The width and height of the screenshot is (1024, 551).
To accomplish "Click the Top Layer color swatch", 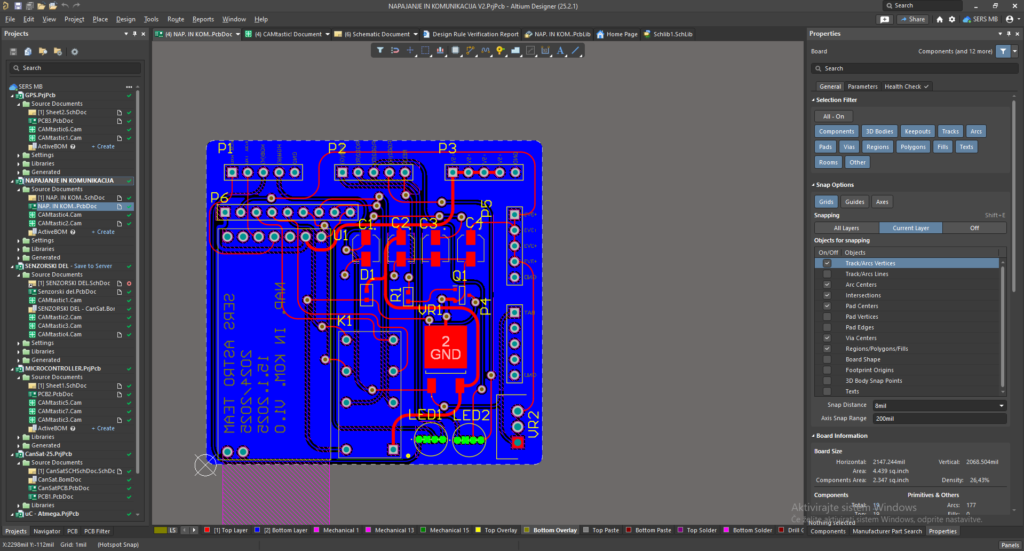I will [206, 530].
